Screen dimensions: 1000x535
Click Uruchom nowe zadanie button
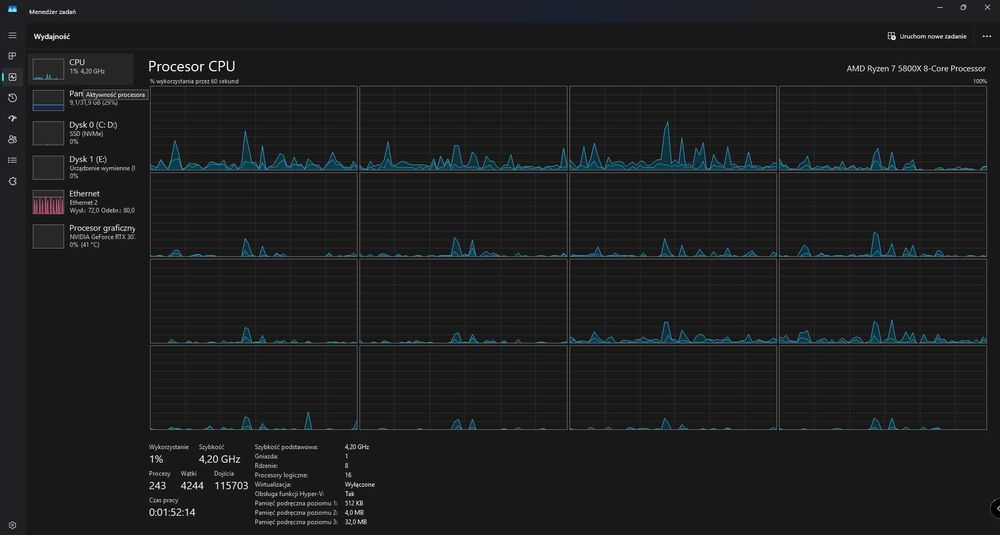[x=927, y=36]
